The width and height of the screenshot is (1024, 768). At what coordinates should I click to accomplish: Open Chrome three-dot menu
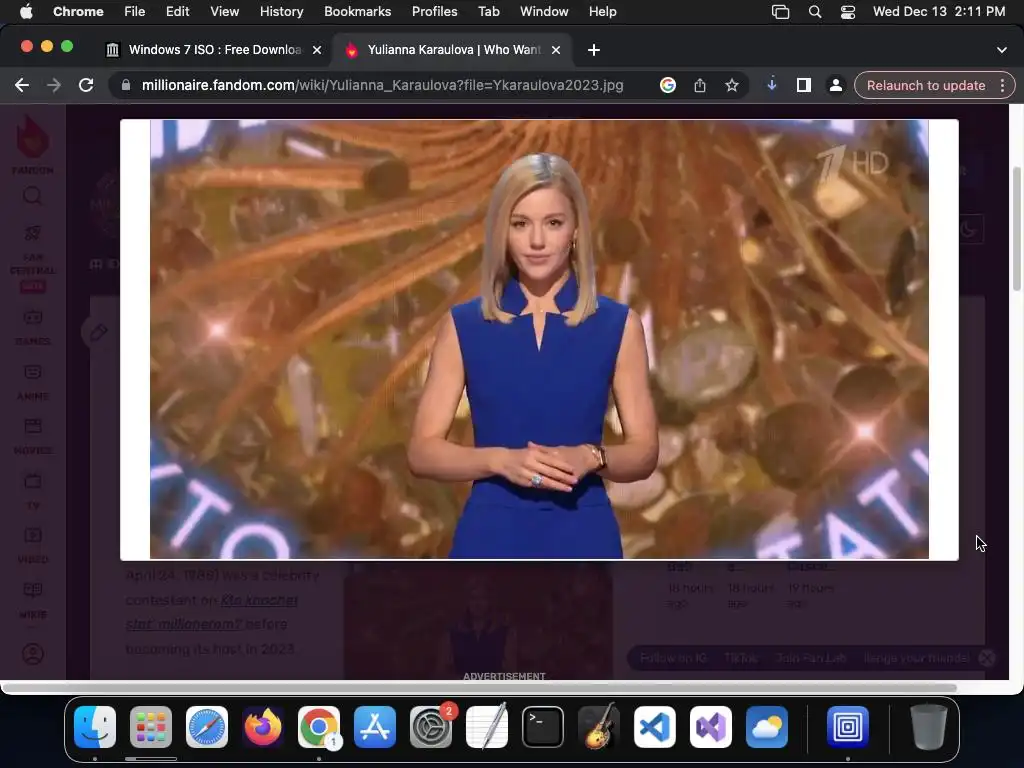pyautogui.click(x=1002, y=86)
